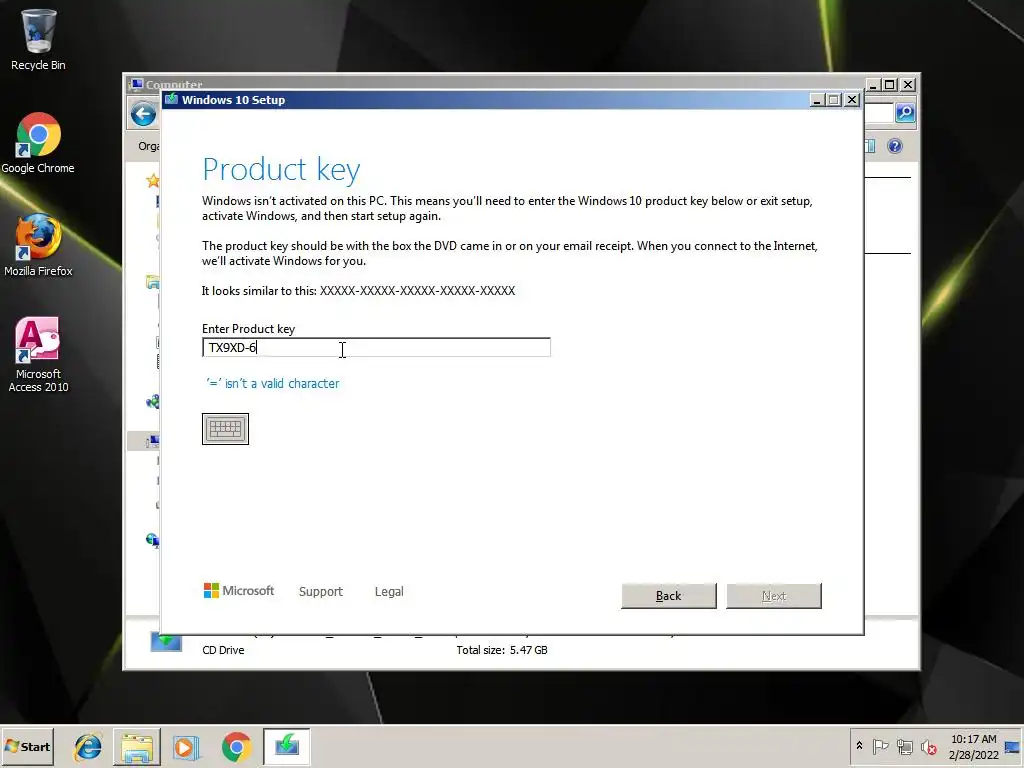
Task: Click the Favorites star in Computer window
Action: click(153, 181)
